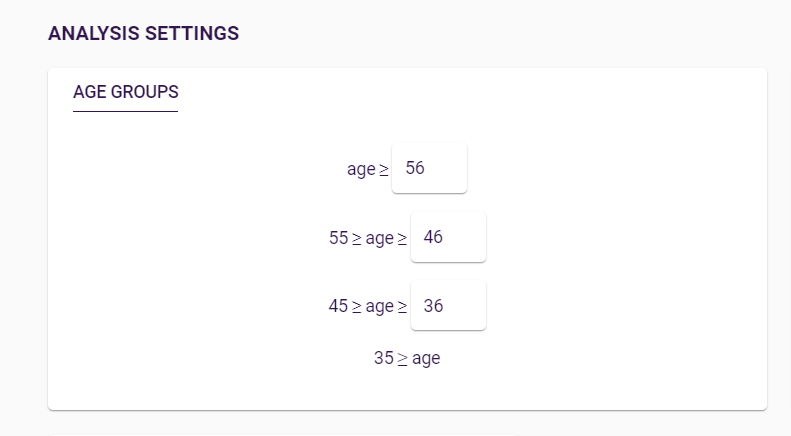Click the word "age" in the bottom row

point(426,358)
